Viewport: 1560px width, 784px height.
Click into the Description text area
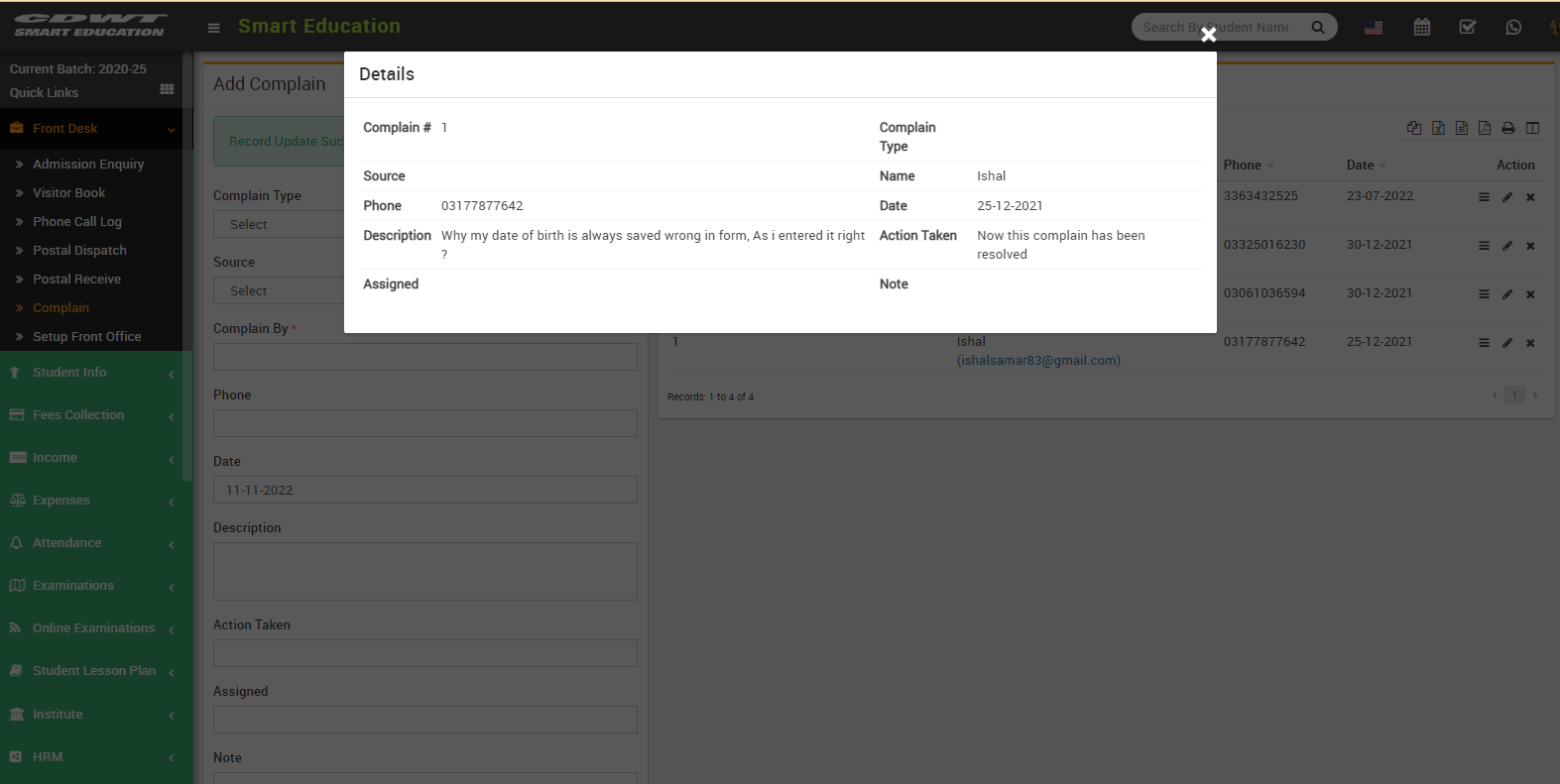click(x=425, y=571)
